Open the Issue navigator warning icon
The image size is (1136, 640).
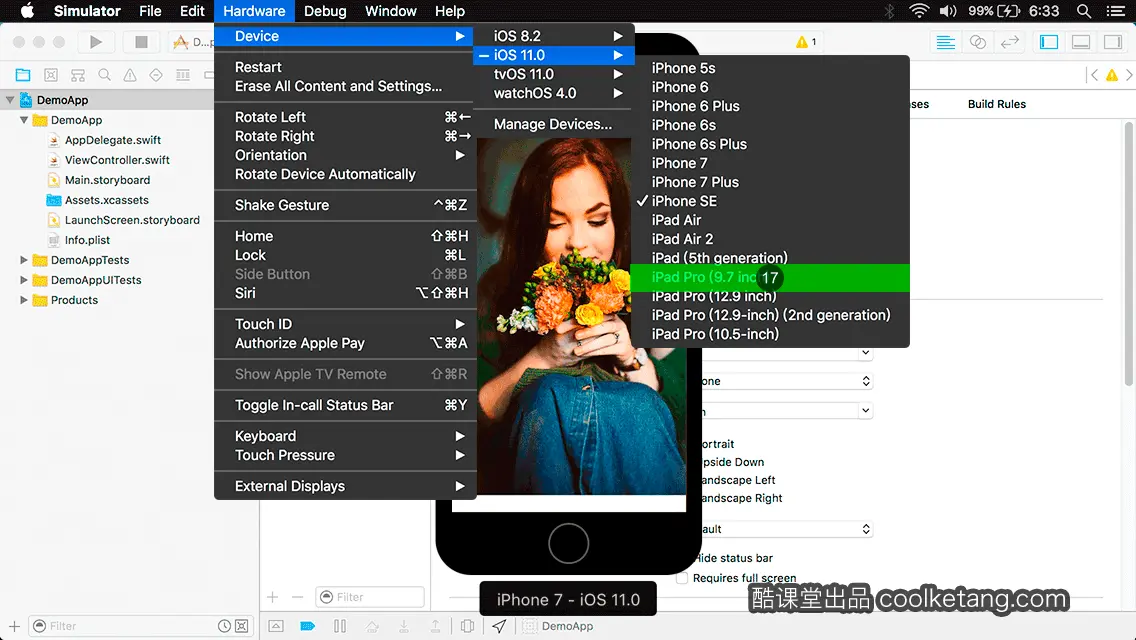(130, 75)
